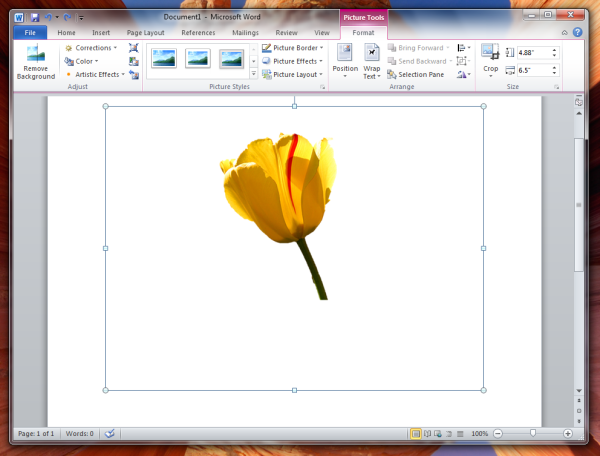Click the Selection Pane button

click(x=416, y=74)
